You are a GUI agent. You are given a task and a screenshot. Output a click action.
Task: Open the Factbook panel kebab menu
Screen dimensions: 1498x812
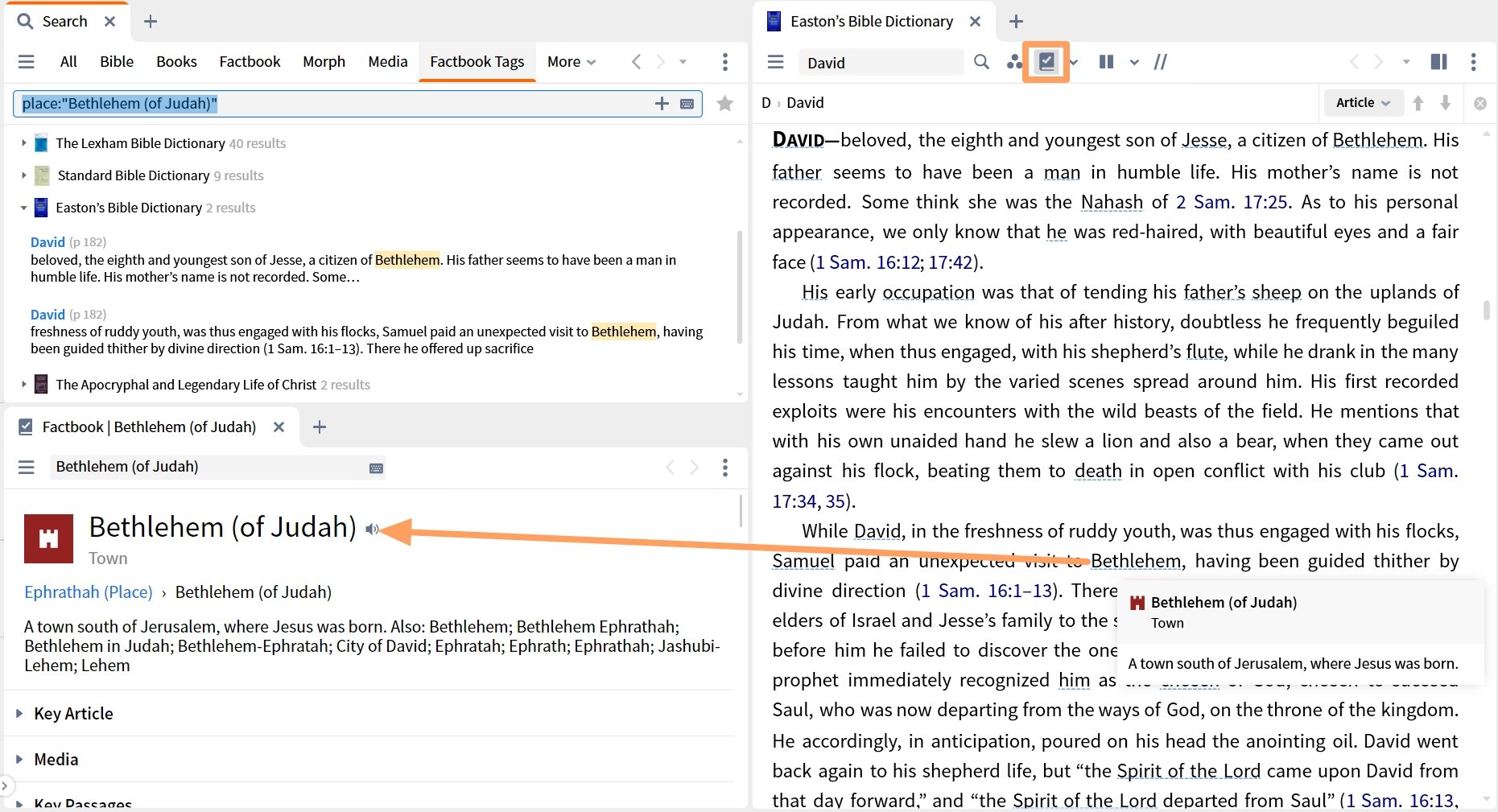[x=724, y=468]
